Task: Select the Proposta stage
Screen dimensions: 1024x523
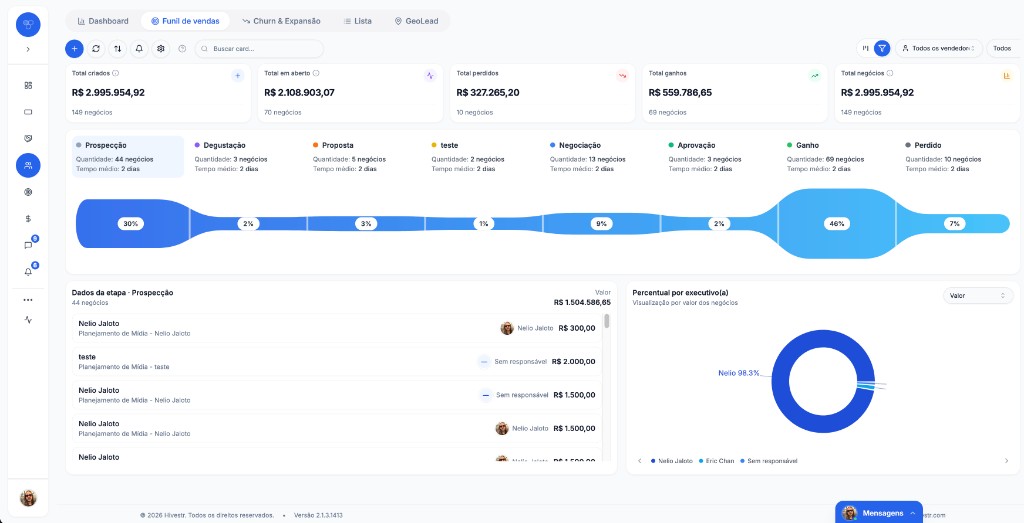Action: click(x=364, y=157)
